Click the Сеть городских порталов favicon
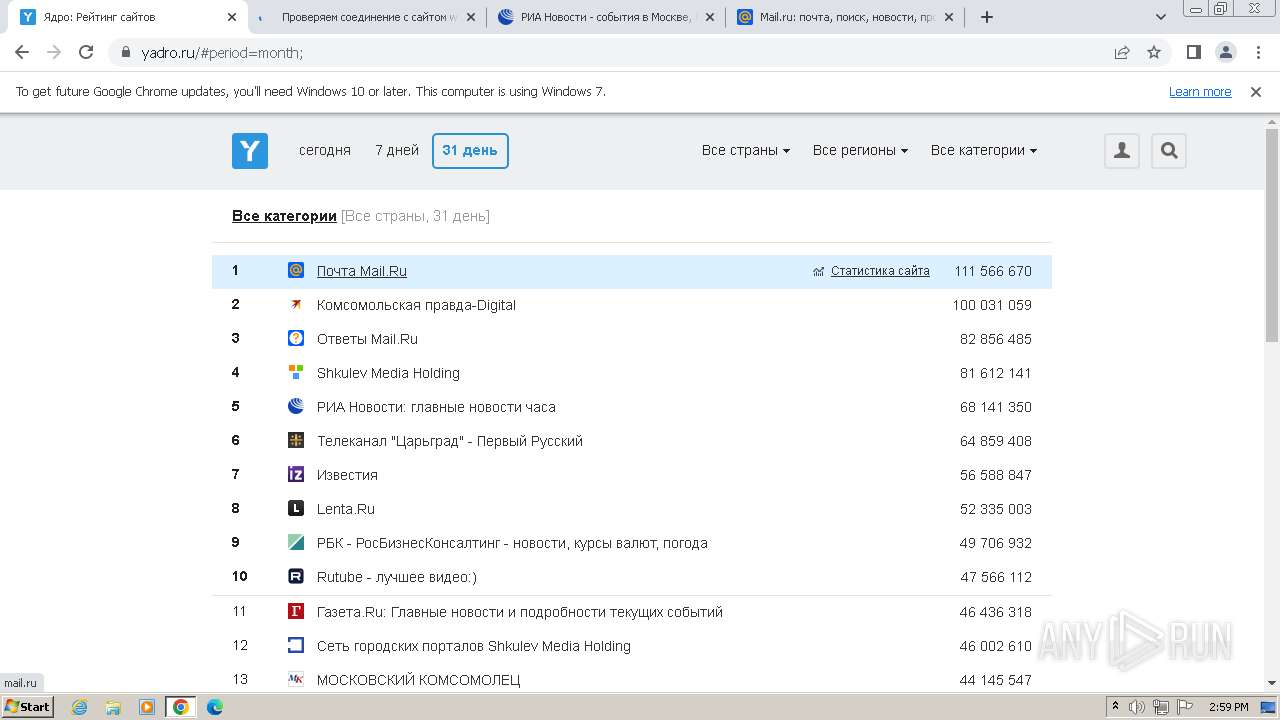 296,645
